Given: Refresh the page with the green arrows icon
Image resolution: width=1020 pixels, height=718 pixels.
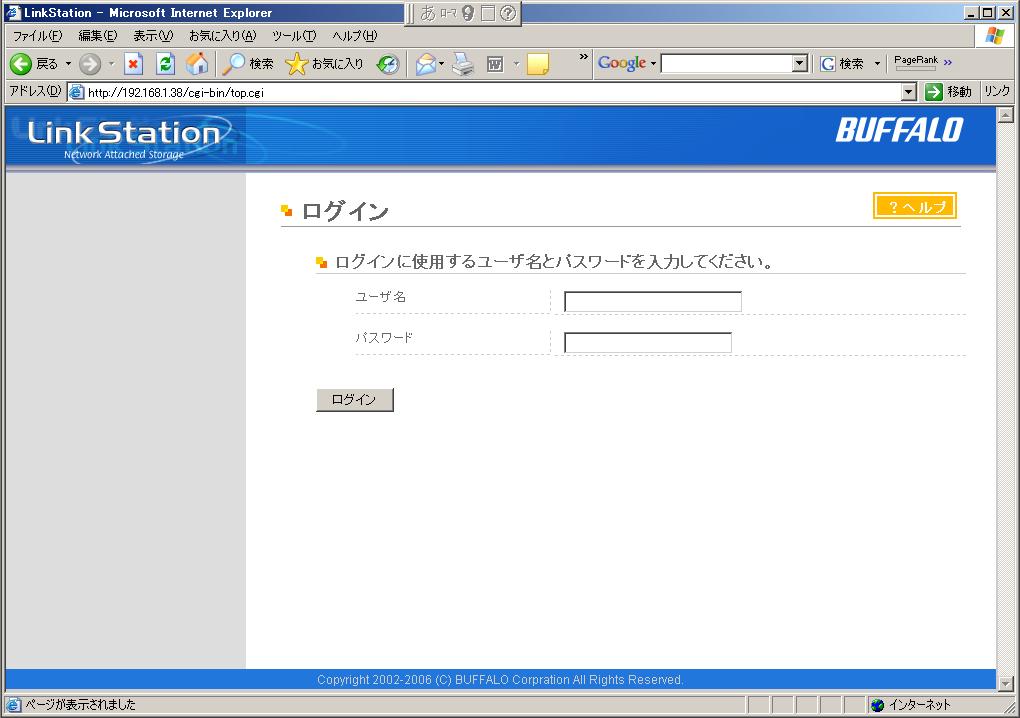Looking at the screenshot, I should point(165,64).
